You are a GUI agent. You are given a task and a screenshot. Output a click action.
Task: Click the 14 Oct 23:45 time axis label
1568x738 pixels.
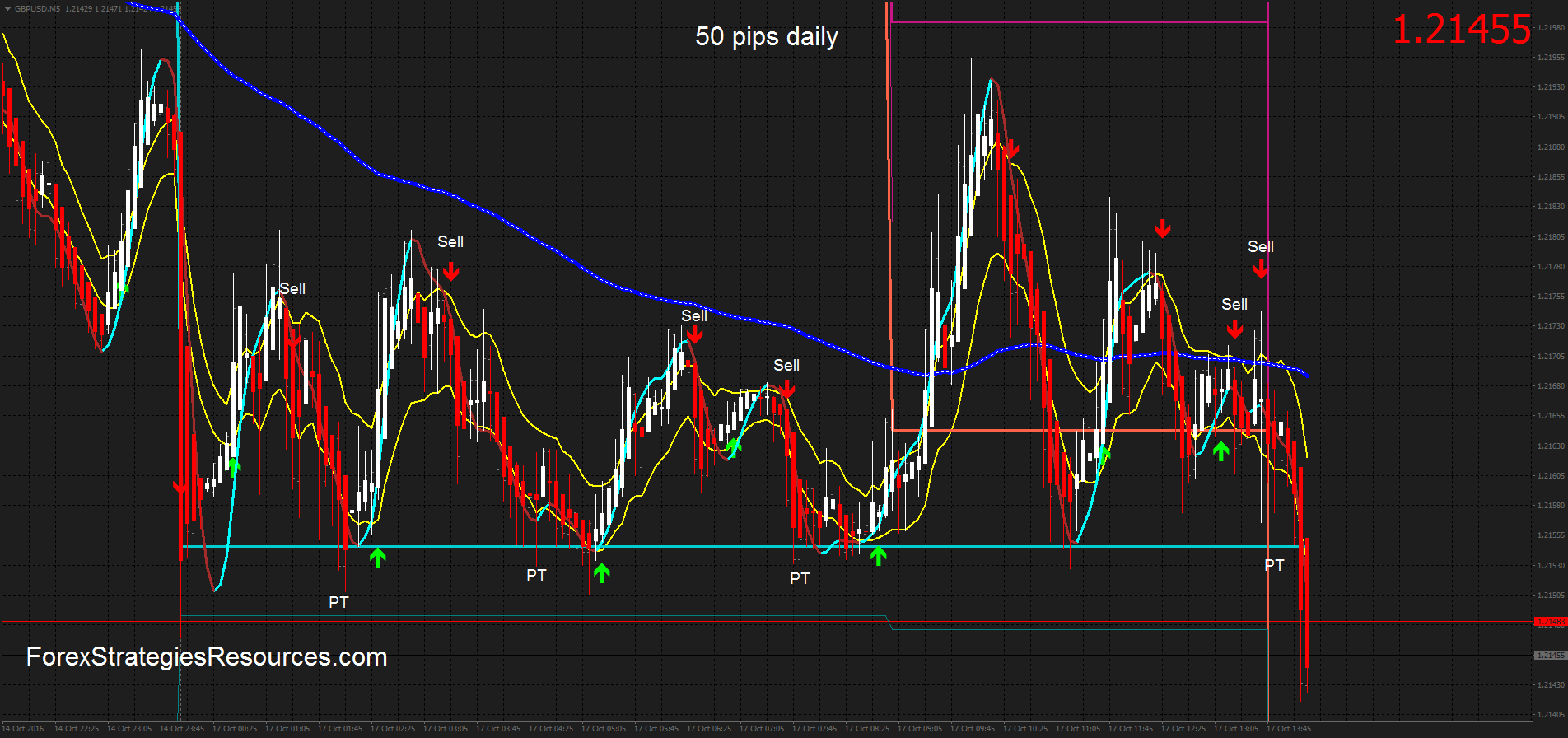tap(182, 729)
